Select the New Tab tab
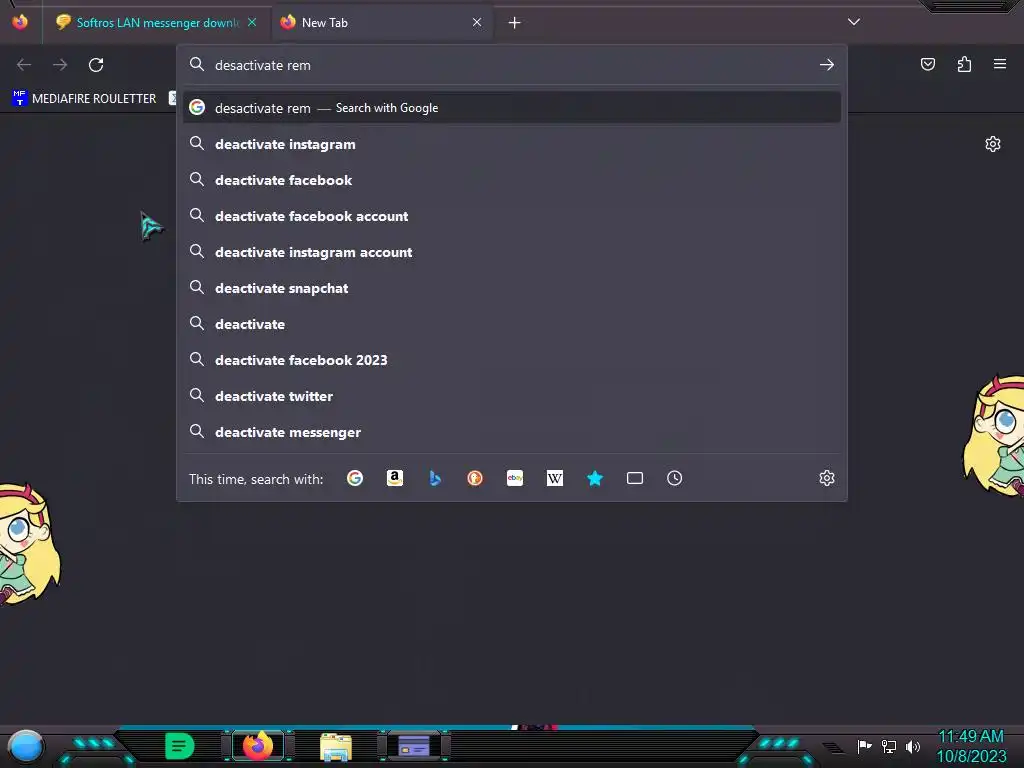 [382, 22]
